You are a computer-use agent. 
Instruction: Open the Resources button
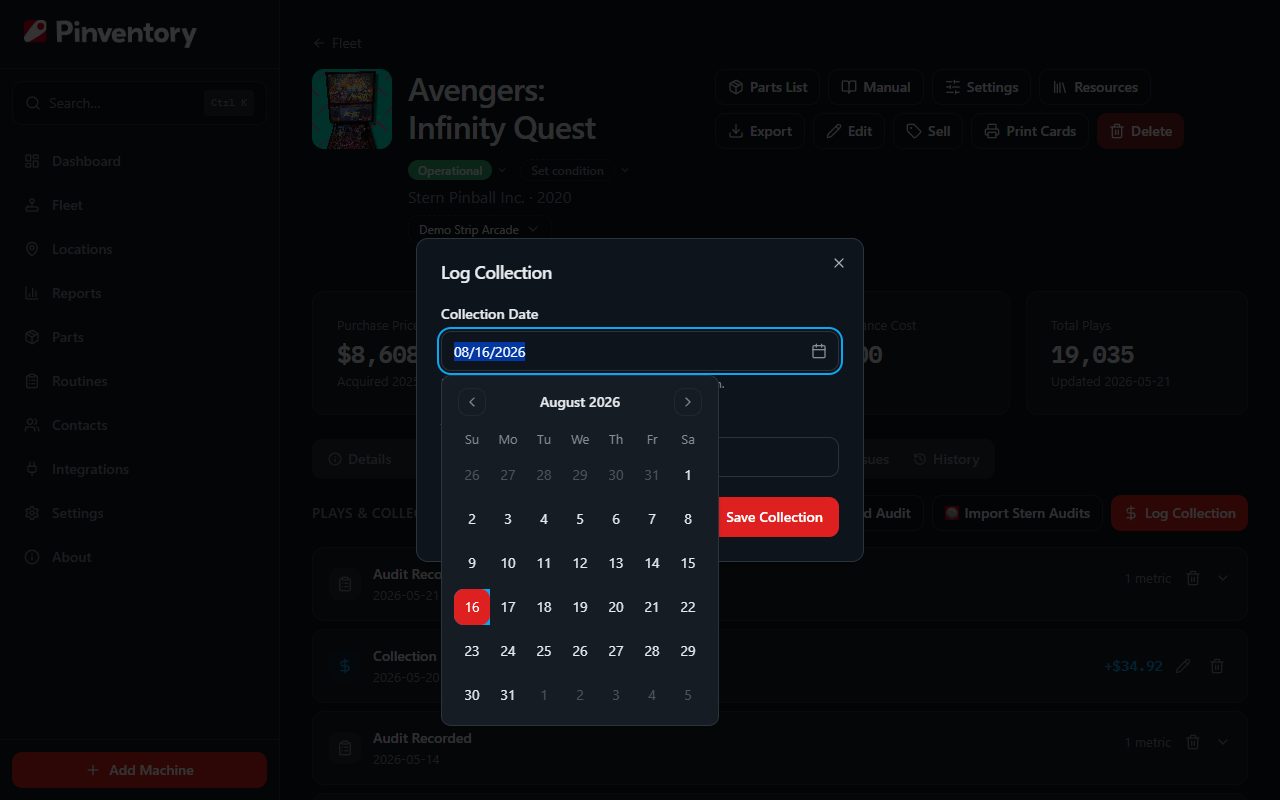pos(1095,87)
